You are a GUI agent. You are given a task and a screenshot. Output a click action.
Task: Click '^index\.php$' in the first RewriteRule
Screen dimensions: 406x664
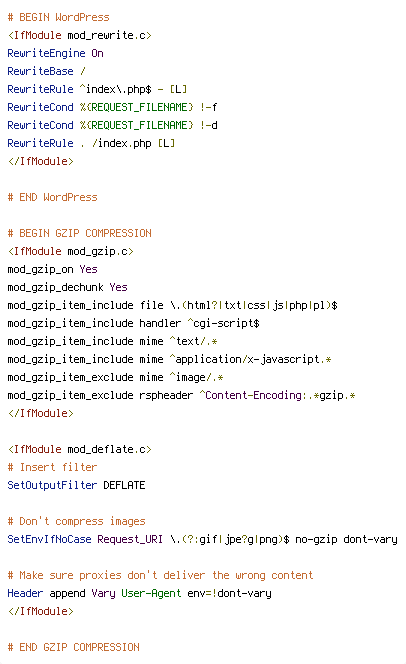coord(115,89)
